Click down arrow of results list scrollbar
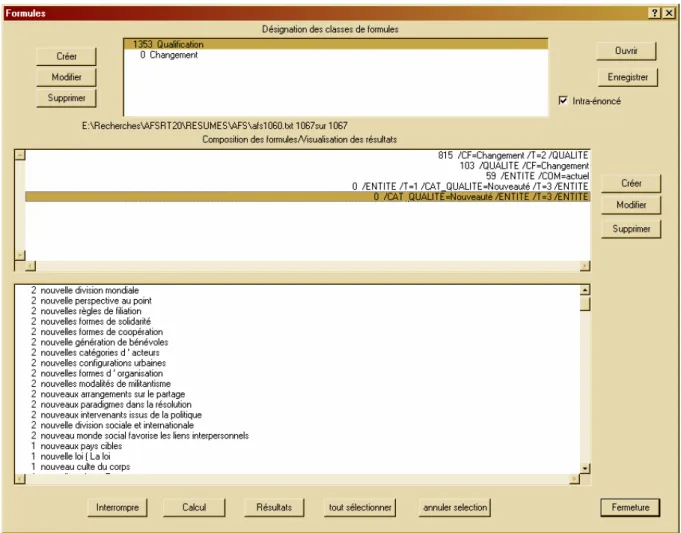 pos(585,468)
